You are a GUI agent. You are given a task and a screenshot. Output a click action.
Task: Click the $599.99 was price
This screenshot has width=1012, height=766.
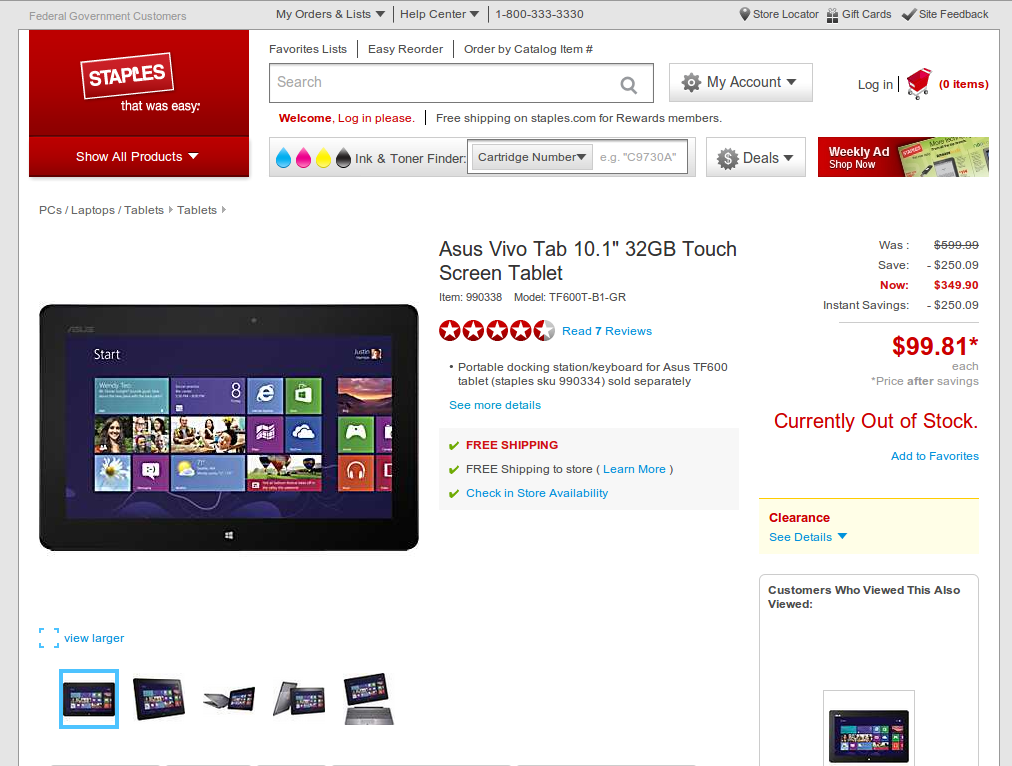(956, 245)
